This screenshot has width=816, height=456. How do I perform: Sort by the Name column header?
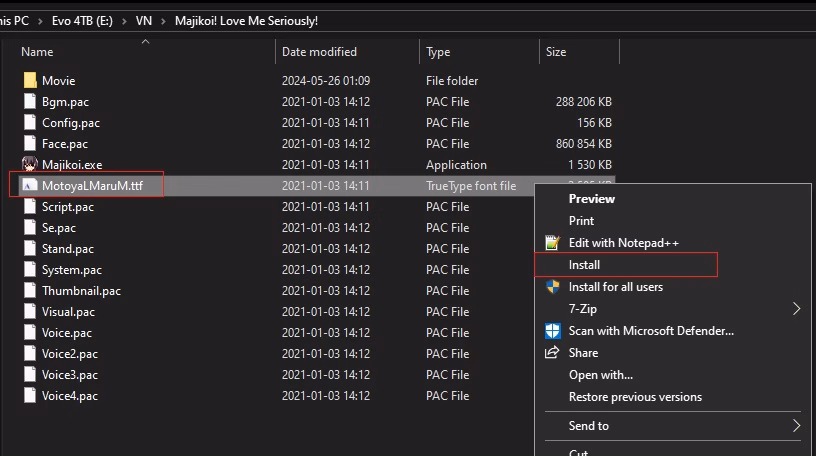coord(37,52)
